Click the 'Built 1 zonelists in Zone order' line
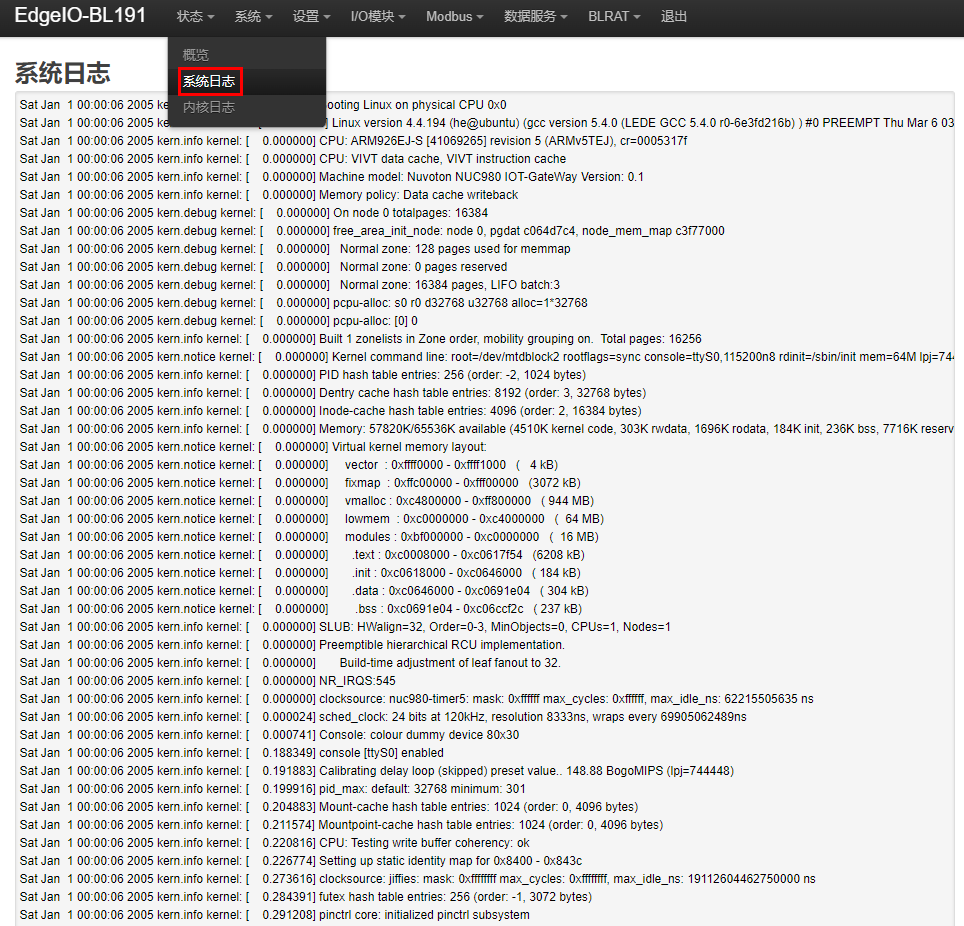964x926 pixels. (x=361, y=339)
